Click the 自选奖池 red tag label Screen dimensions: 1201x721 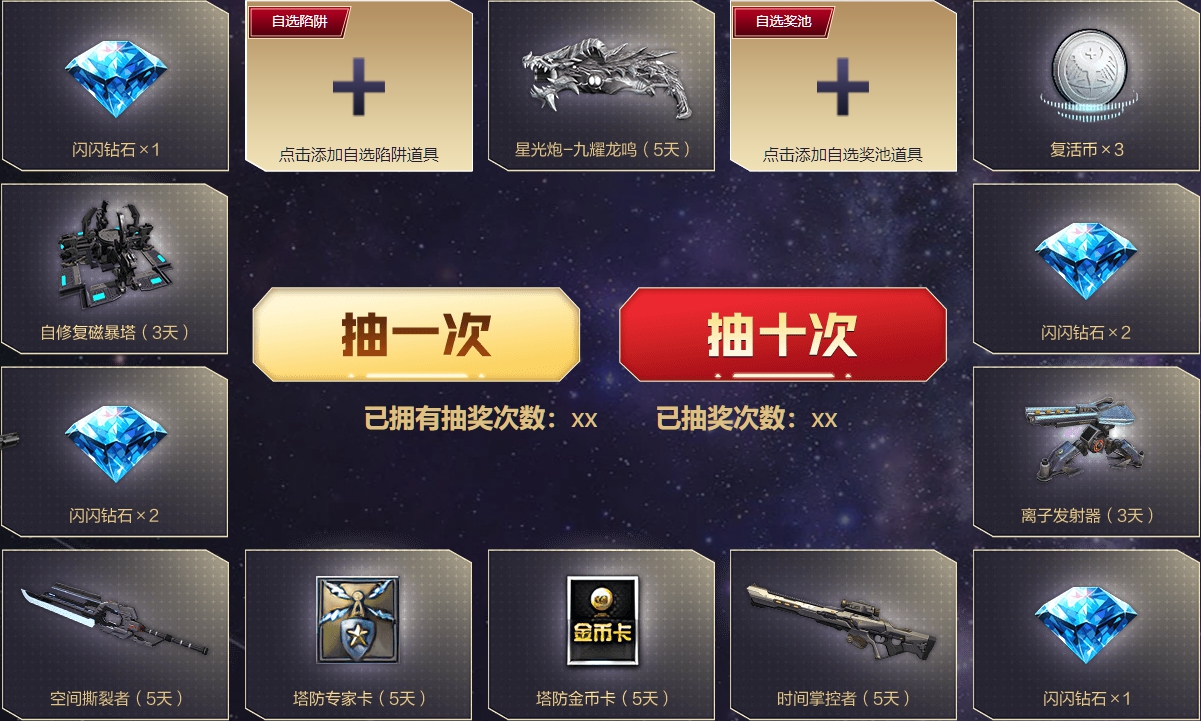point(783,21)
